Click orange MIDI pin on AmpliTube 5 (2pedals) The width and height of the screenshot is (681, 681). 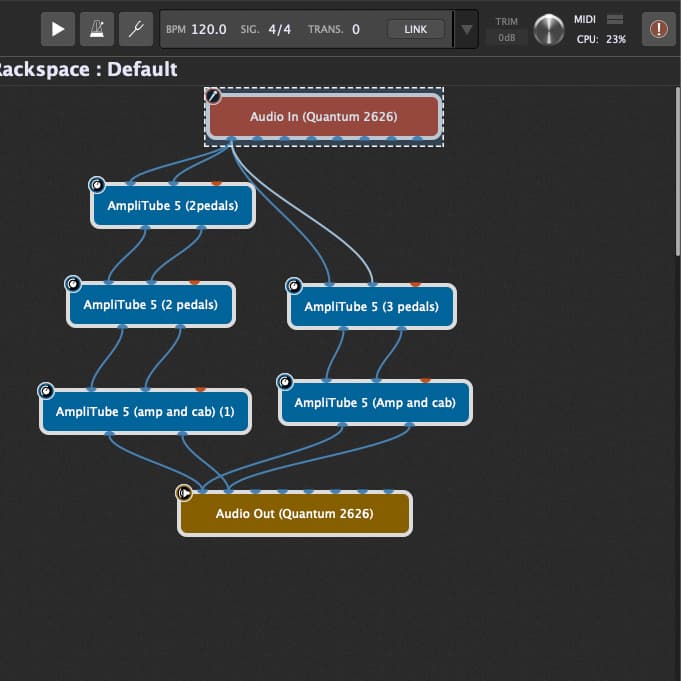[216, 183]
